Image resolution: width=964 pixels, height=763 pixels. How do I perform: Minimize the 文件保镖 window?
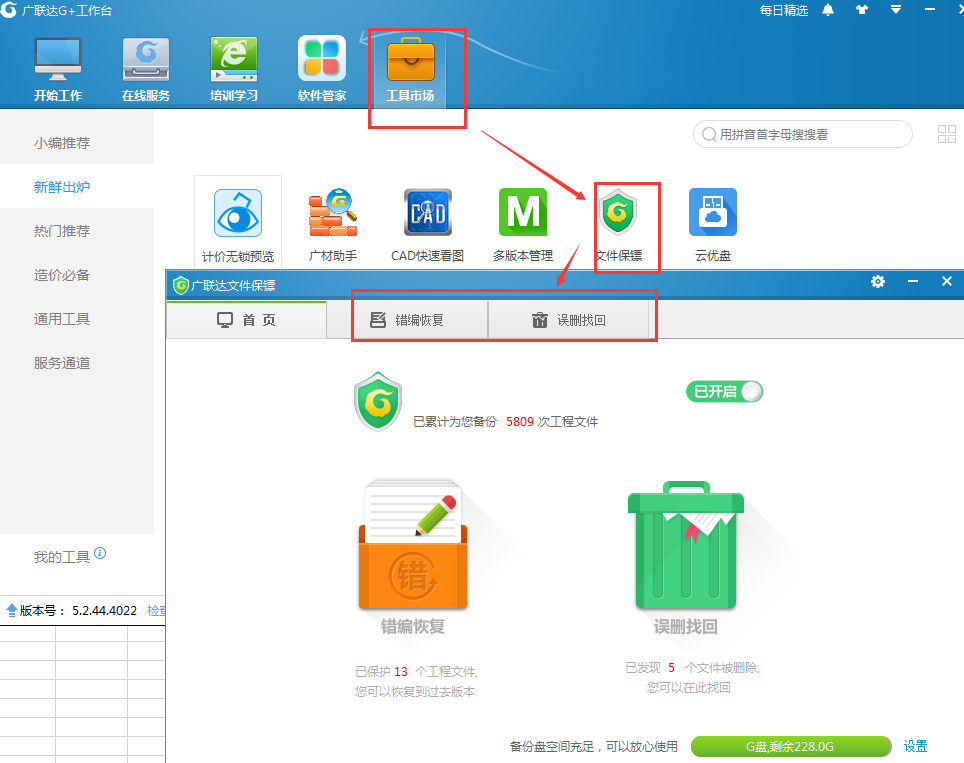[x=913, y=282]
